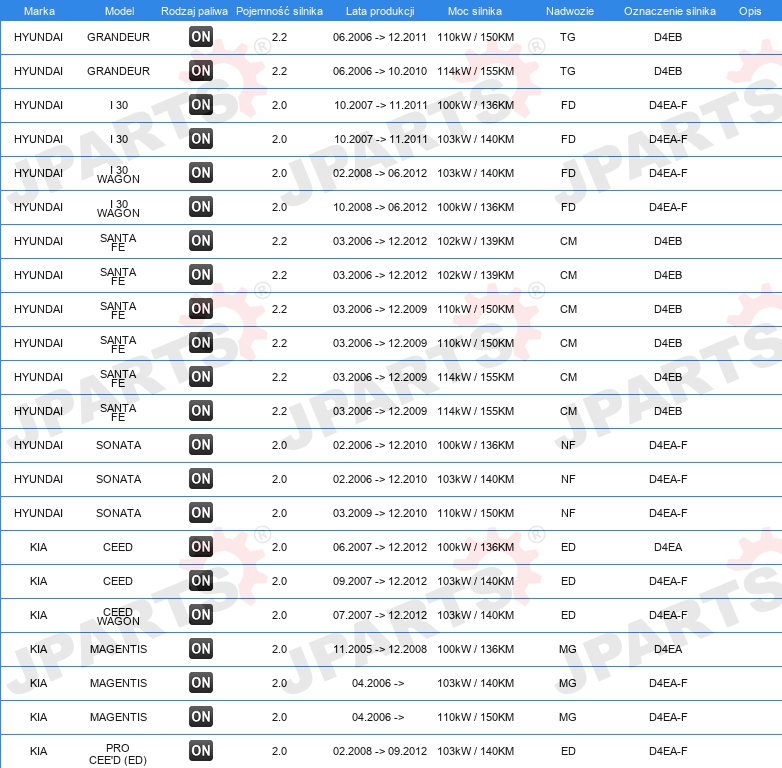782x768 pixels.
Task: Select ON badge in Kia Ceed 100kW row
Action: pyautogui.click(x=201, y=547)
